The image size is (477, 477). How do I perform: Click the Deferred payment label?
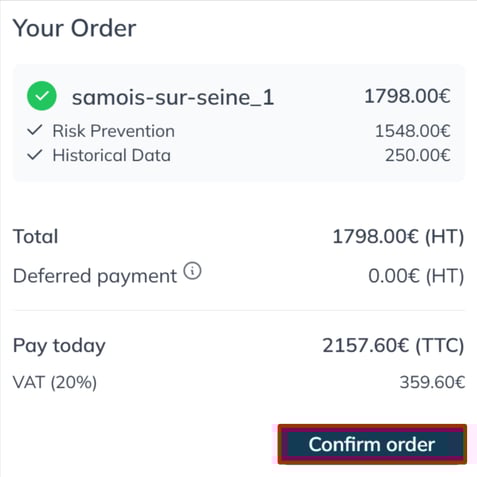click(95, 276)
